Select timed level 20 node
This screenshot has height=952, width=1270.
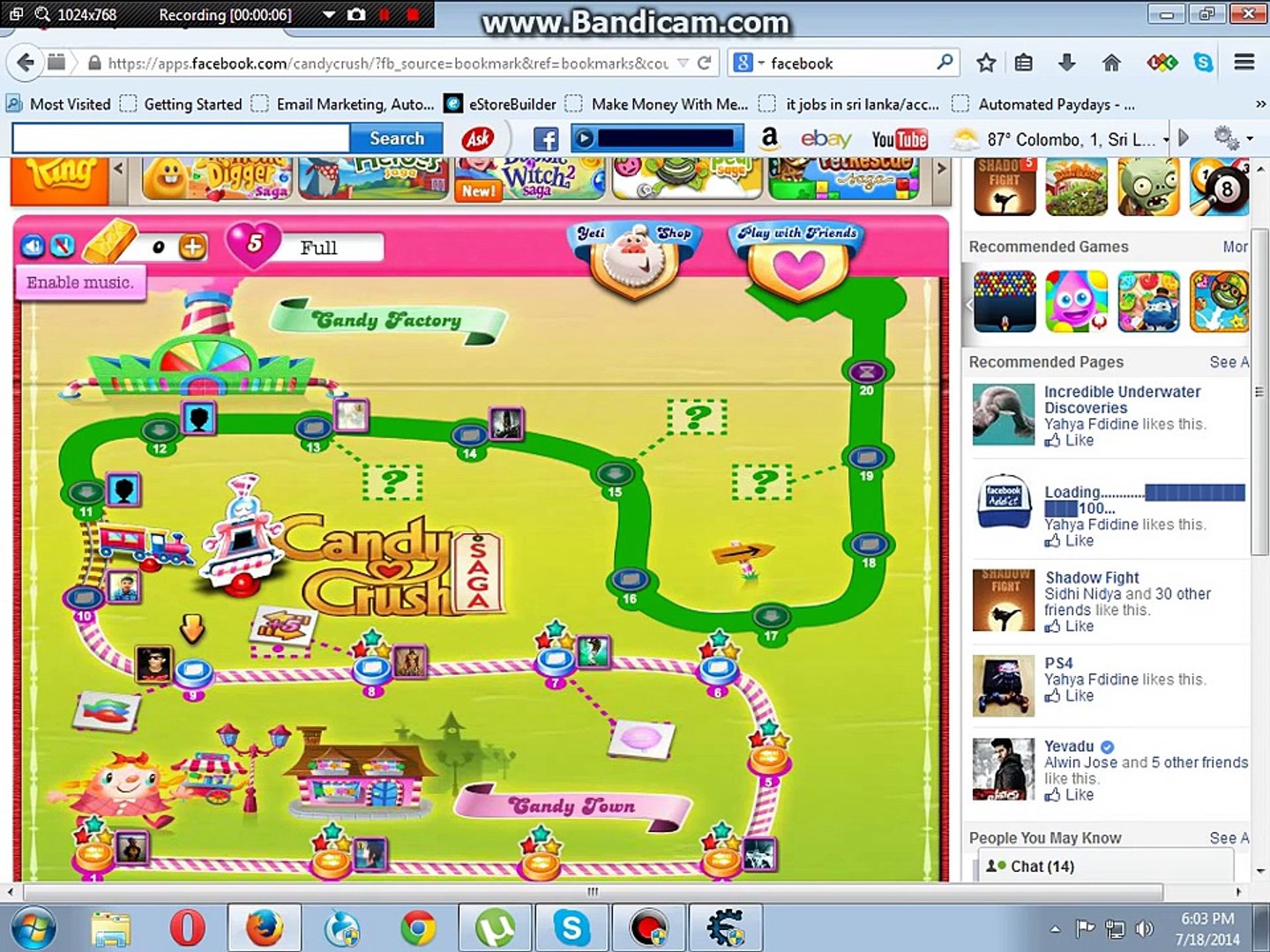[867, 373]
